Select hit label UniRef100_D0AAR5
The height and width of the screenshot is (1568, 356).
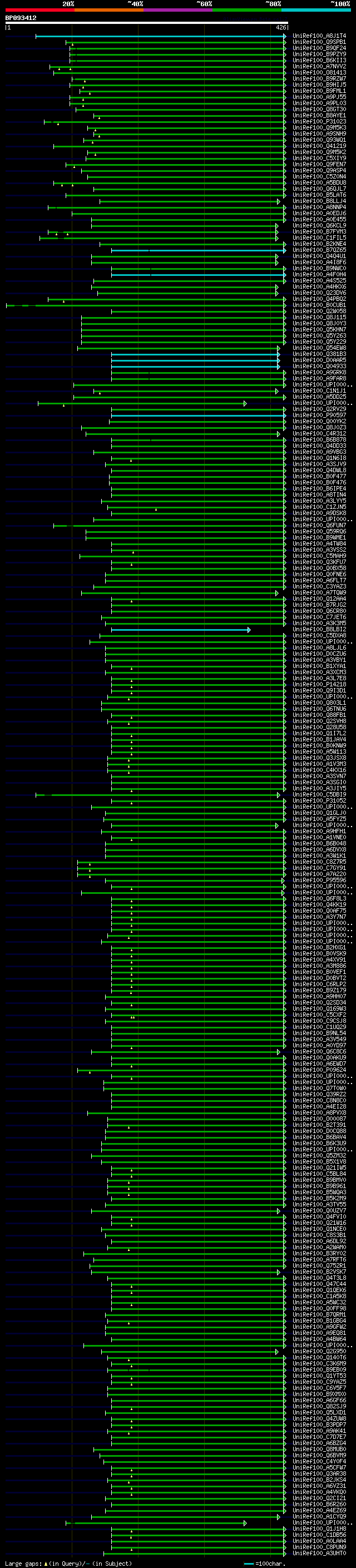(319, 360)
